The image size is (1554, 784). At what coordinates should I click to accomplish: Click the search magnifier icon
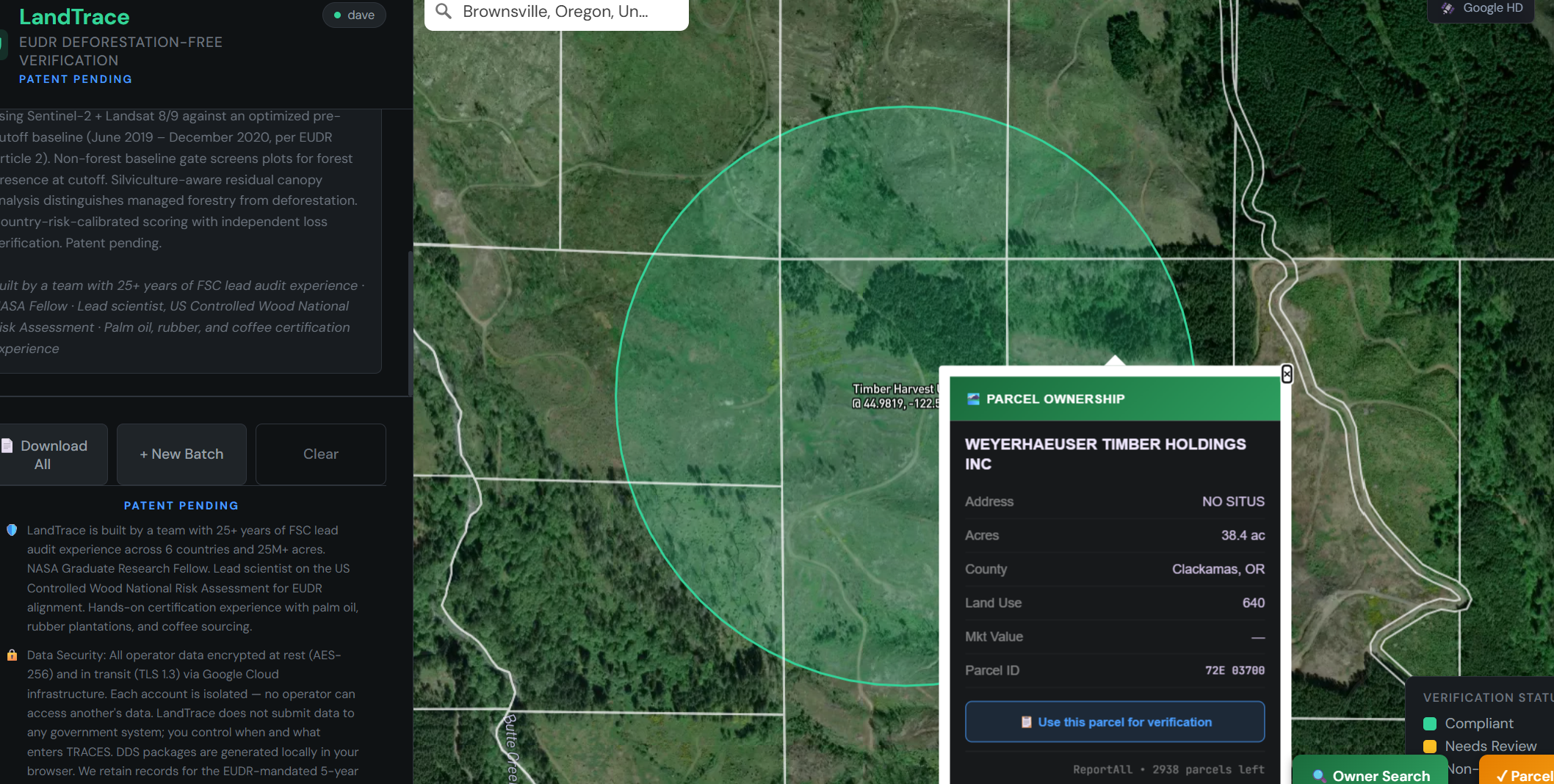pyautogui.click(x=444, y=11)
